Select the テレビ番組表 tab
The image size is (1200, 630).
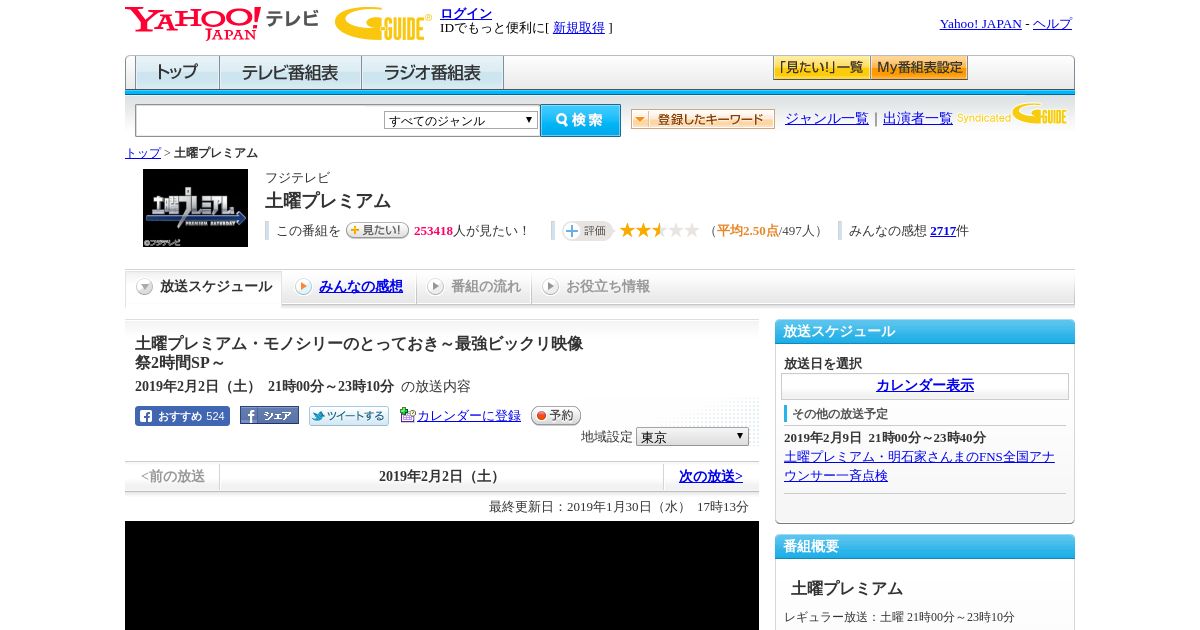click(290, 73)
